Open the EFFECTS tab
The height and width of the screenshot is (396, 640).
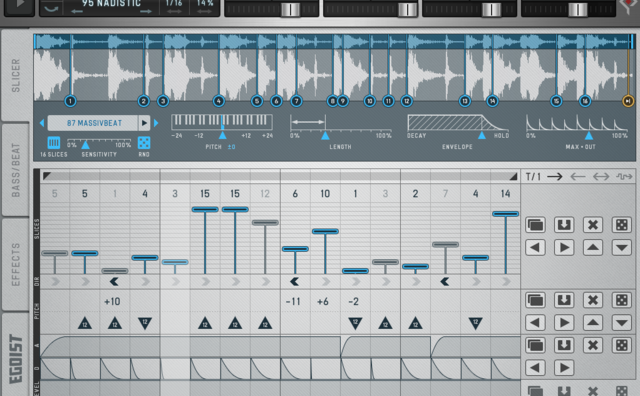point(16,265)
